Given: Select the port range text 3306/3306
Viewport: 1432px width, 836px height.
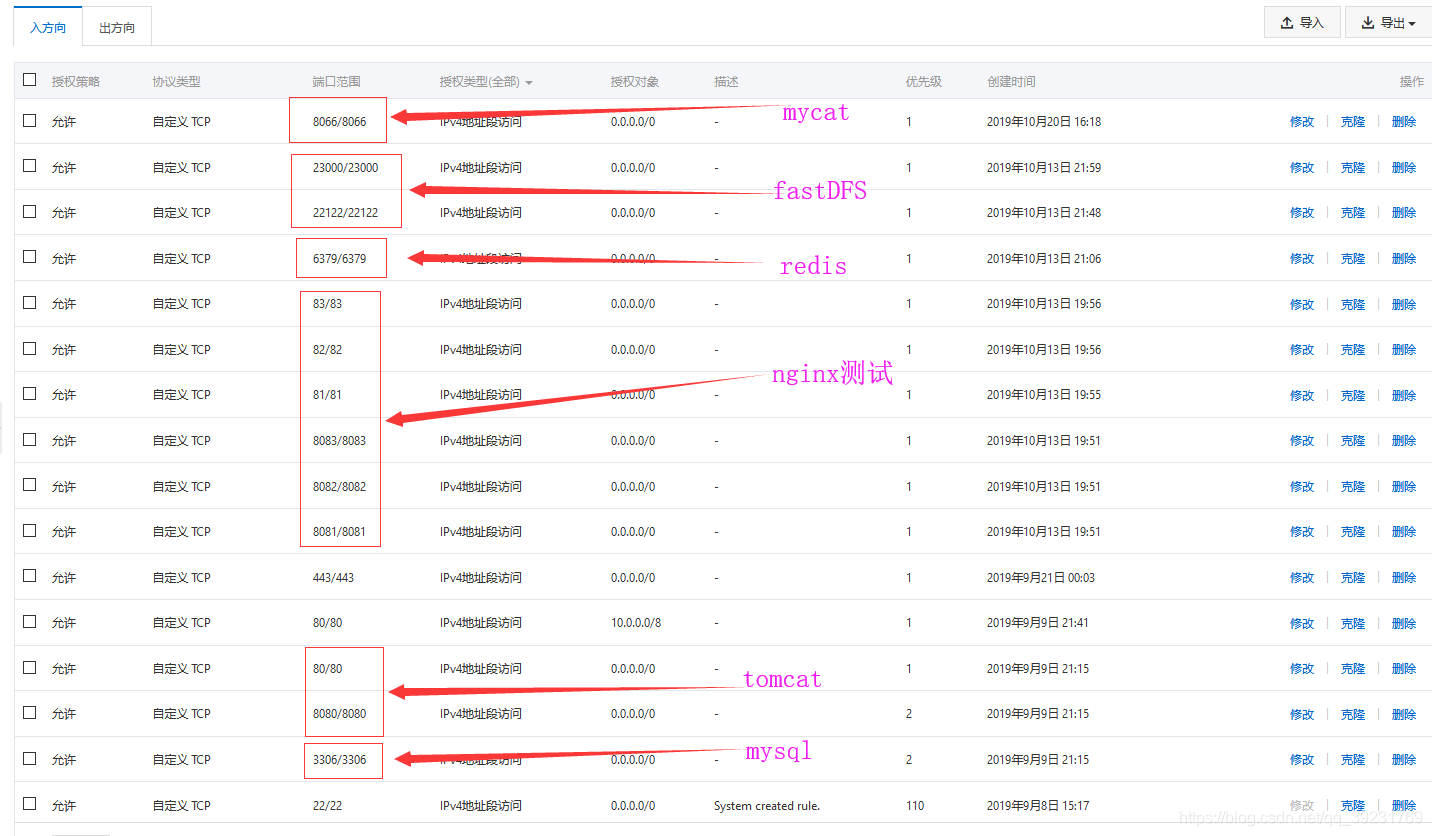Looking at the screenshot, I should 339,760.
